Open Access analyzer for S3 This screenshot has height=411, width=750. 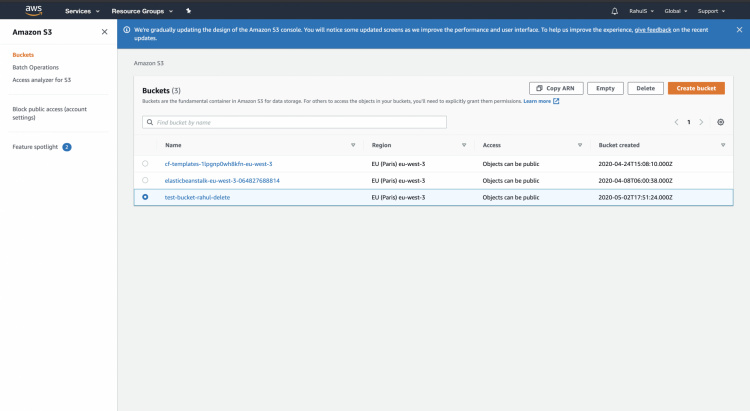click(41, 79)
